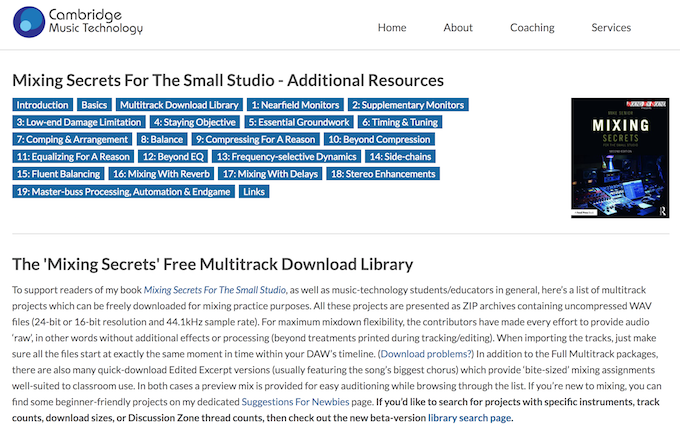Open the Coaching menu item
This screenshot has height=430, width=680.
[532, 27]
